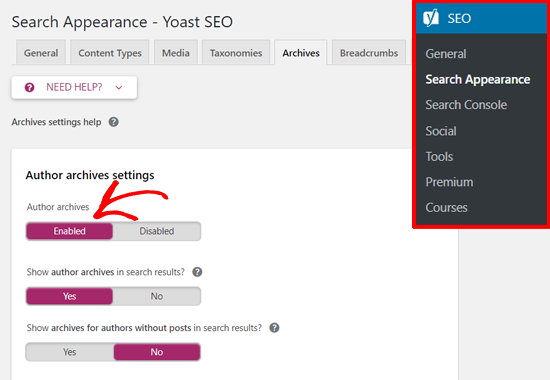This screenshot has height=380, width=550.
Task: Open the Archives settings help question icon
Action: pyautogui.click(x=113, y=122)
